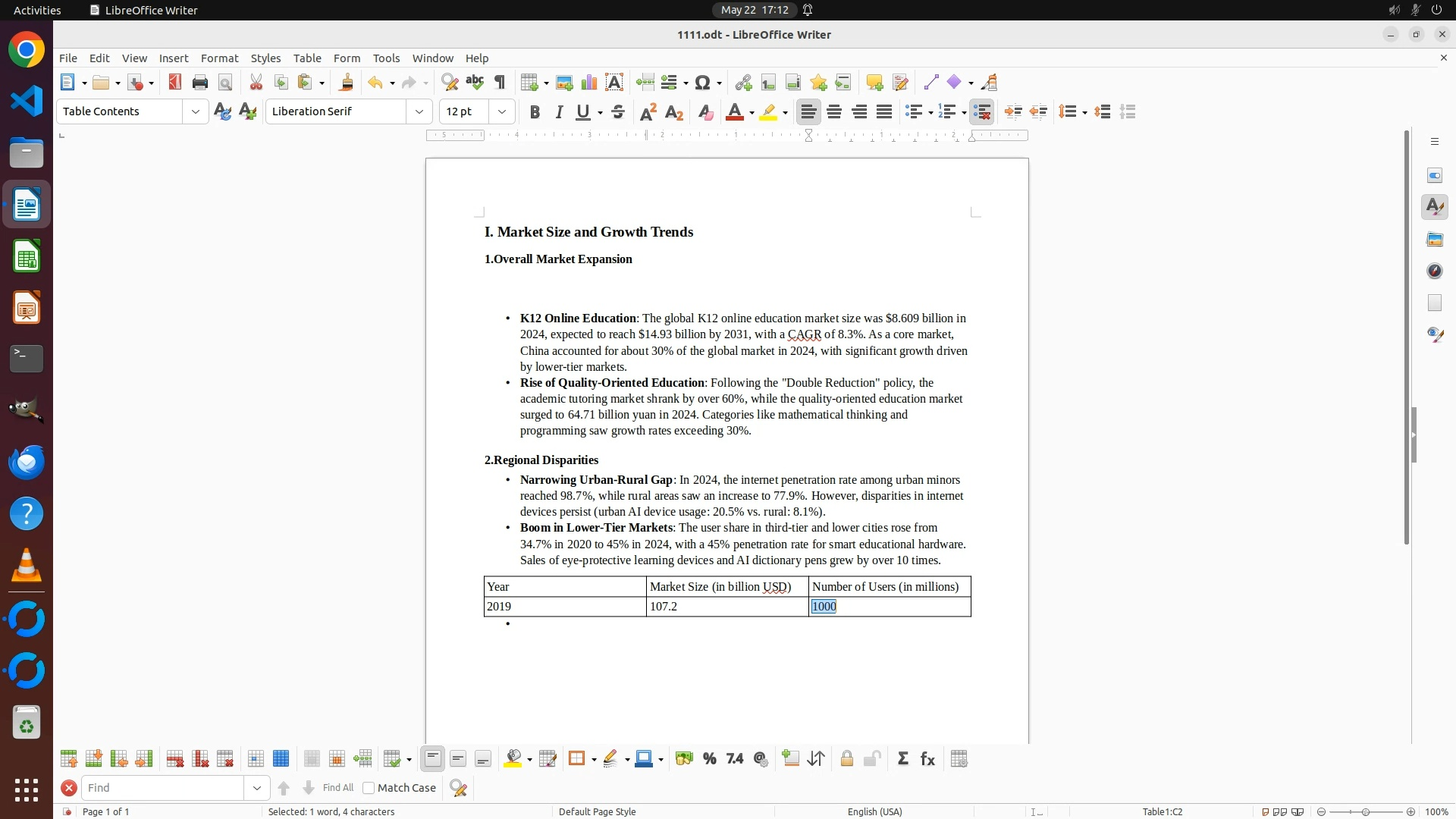1456x819 pixels.
Task: Enable the Match Case checkbox
Action: click(369, 788)
